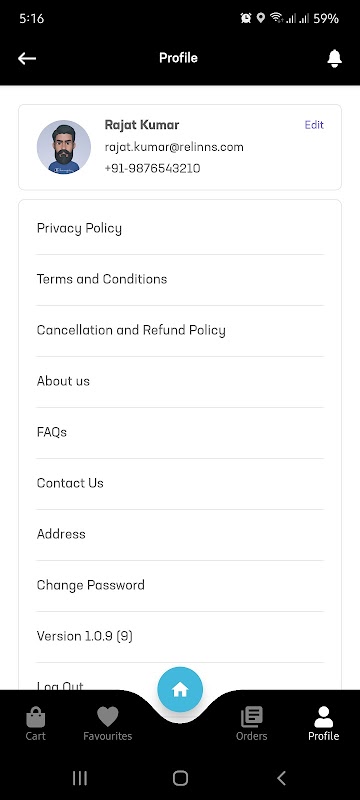Tap the Log Out option
The image size is (360, 800).
pos(60,685)
